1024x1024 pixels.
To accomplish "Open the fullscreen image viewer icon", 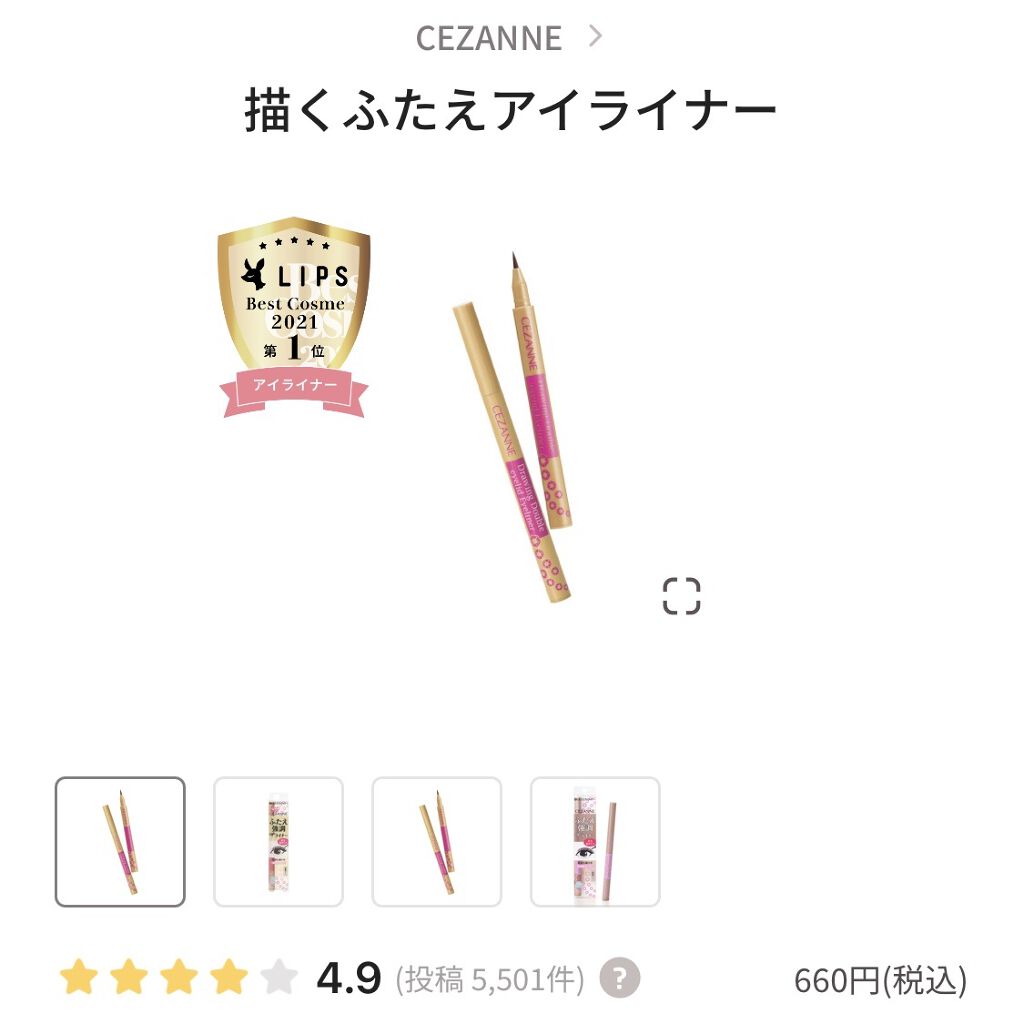I will [681, 596].
